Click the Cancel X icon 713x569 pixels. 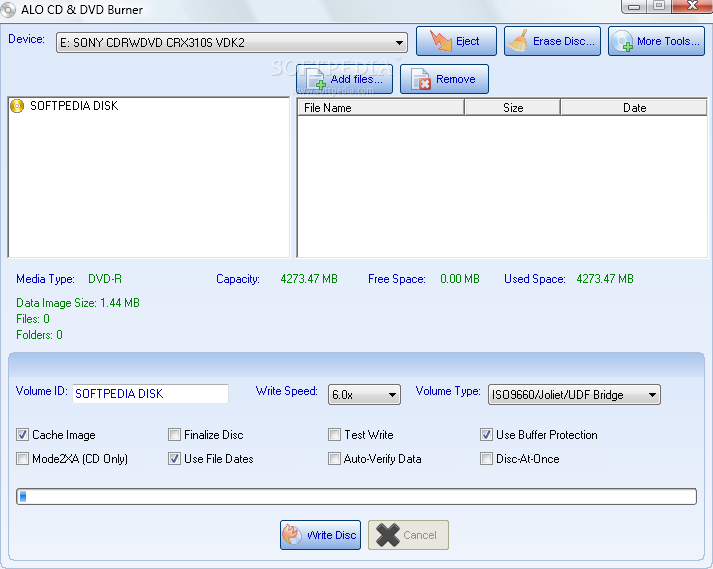pyautogui.click(x=387, y=535)
